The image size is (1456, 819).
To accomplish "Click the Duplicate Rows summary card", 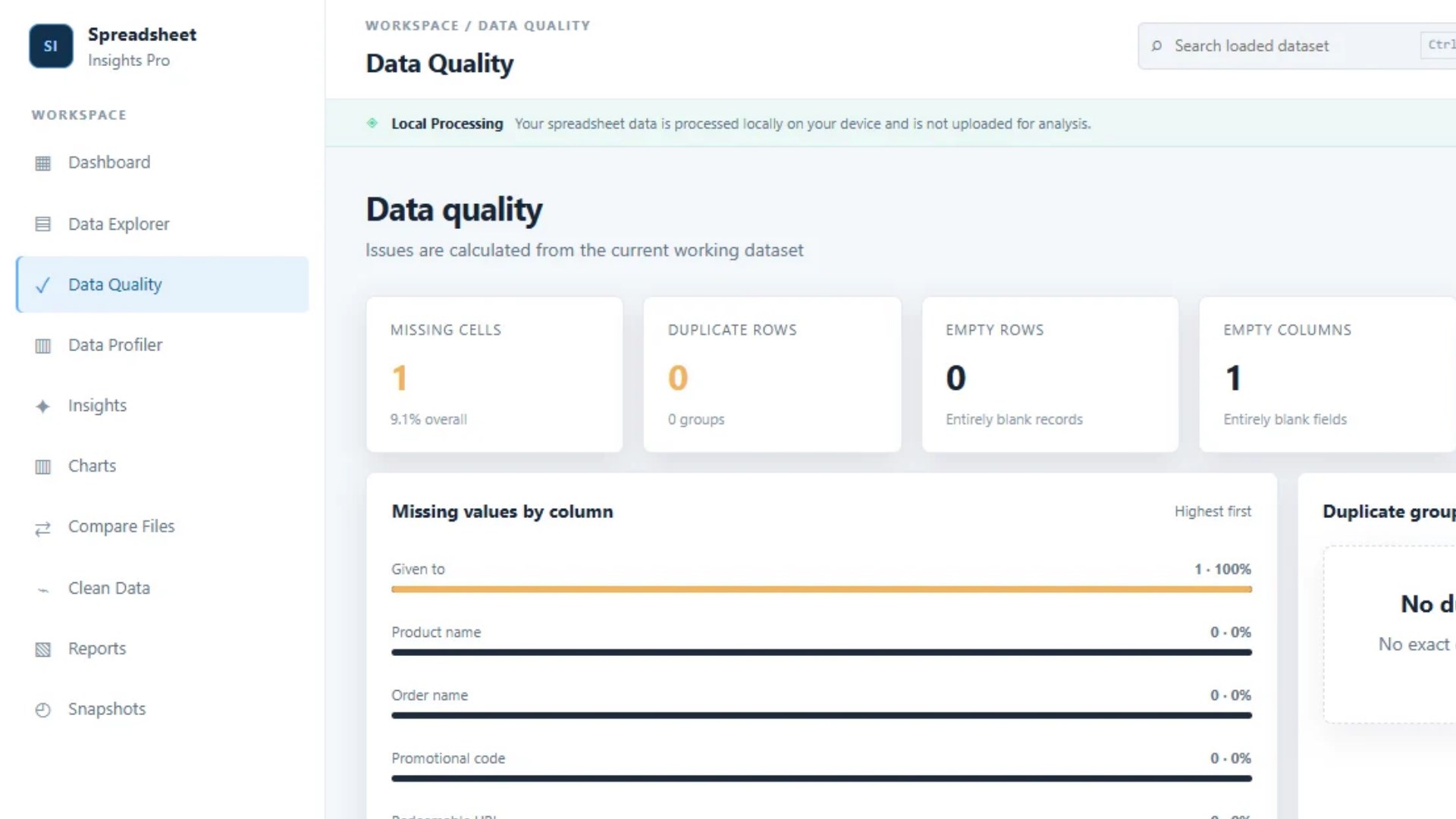I will tap(772, 375).
